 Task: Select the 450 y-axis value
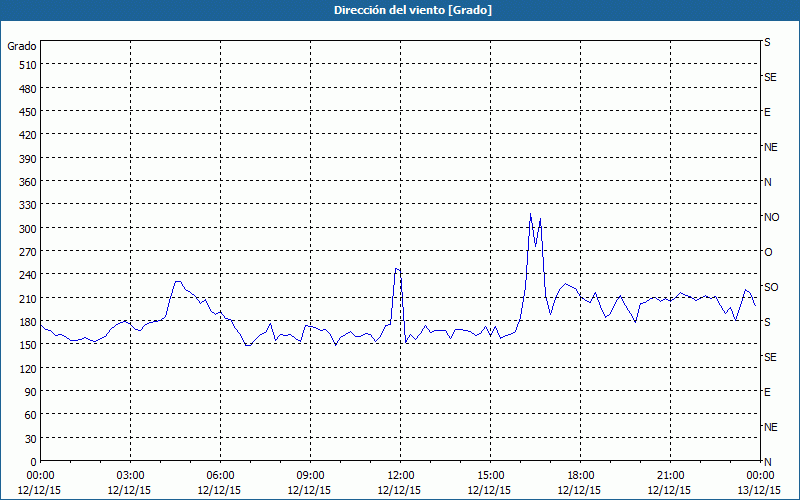click(28, 112)
